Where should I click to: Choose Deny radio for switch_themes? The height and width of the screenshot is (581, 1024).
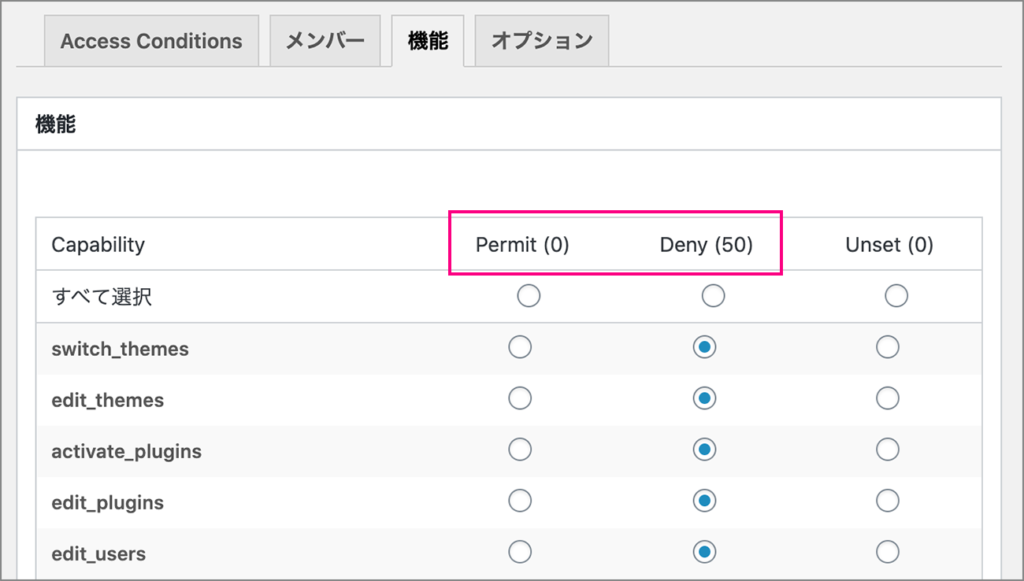(705, 347)
